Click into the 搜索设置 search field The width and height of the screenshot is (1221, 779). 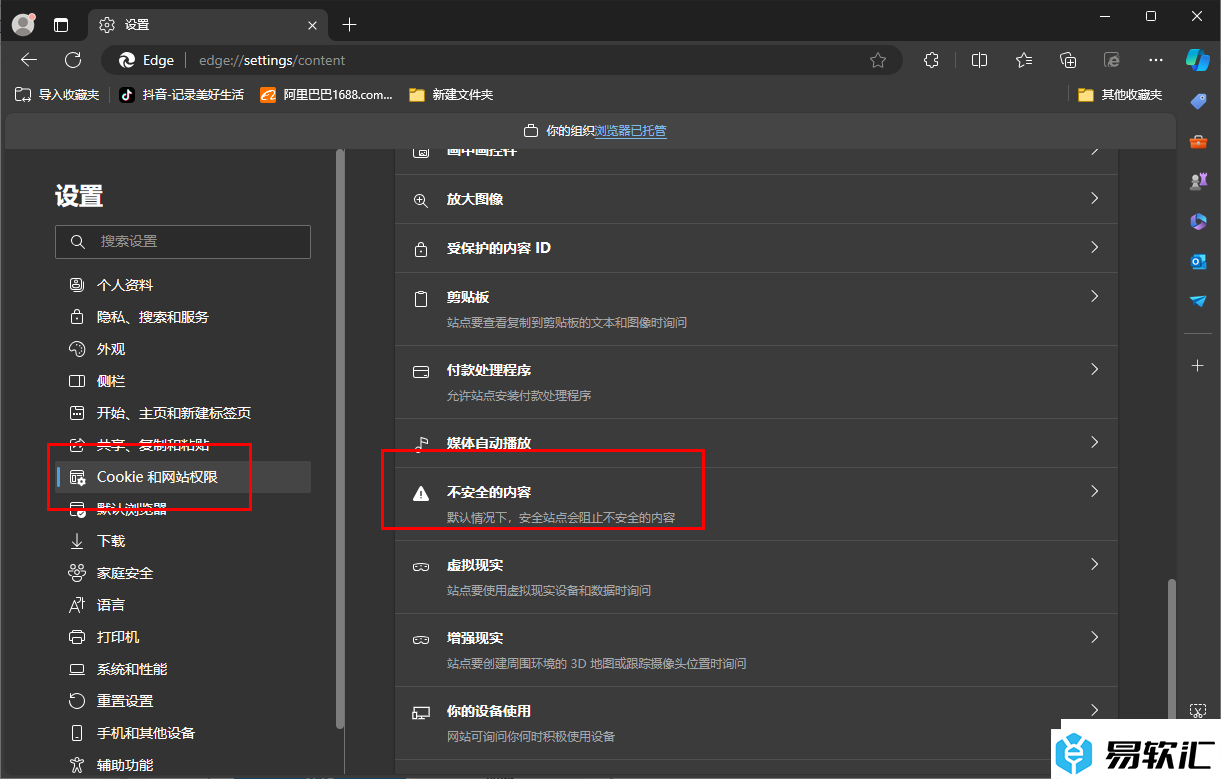(183, 242)
